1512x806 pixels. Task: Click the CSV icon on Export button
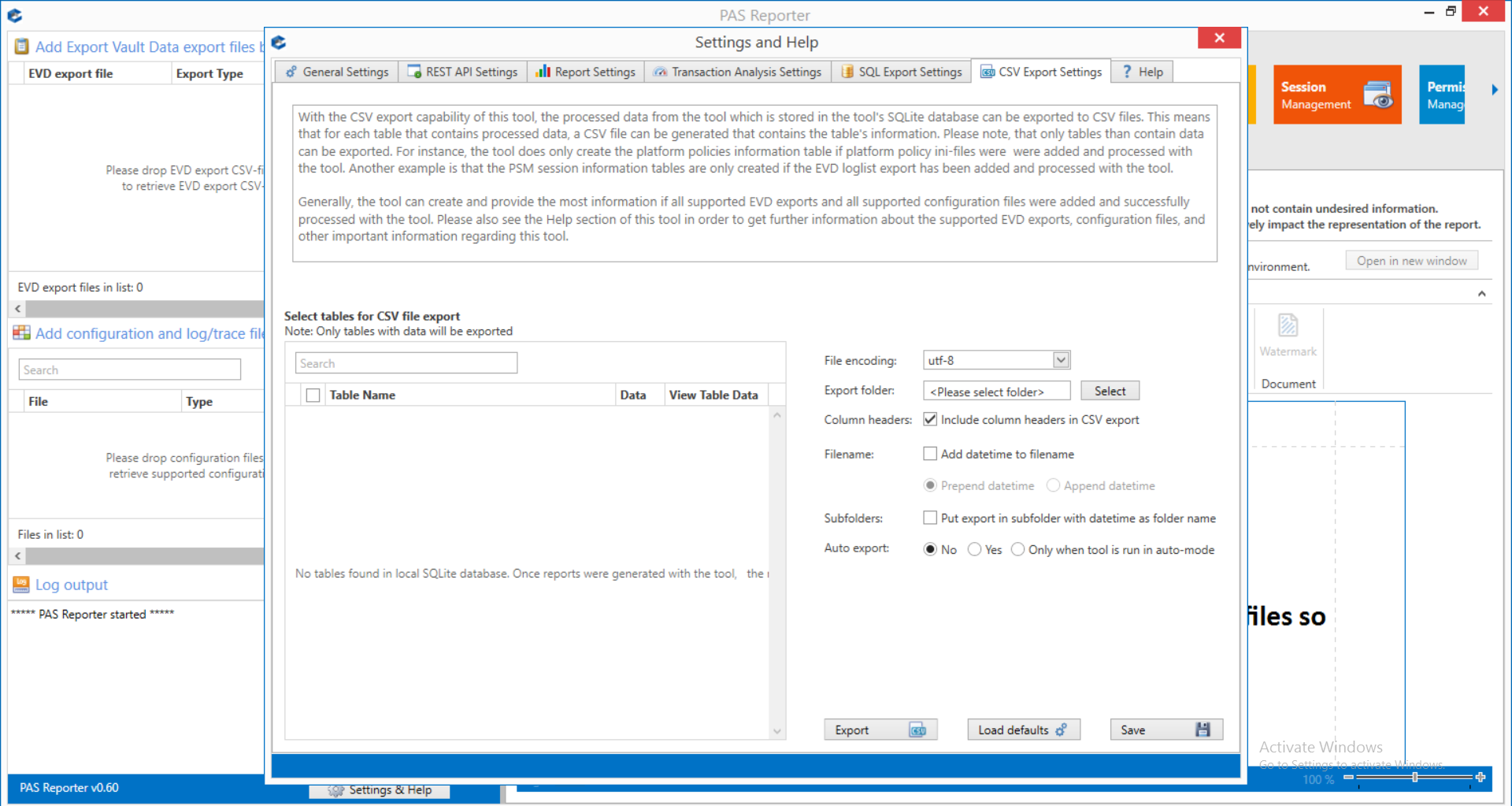point(917,730)
